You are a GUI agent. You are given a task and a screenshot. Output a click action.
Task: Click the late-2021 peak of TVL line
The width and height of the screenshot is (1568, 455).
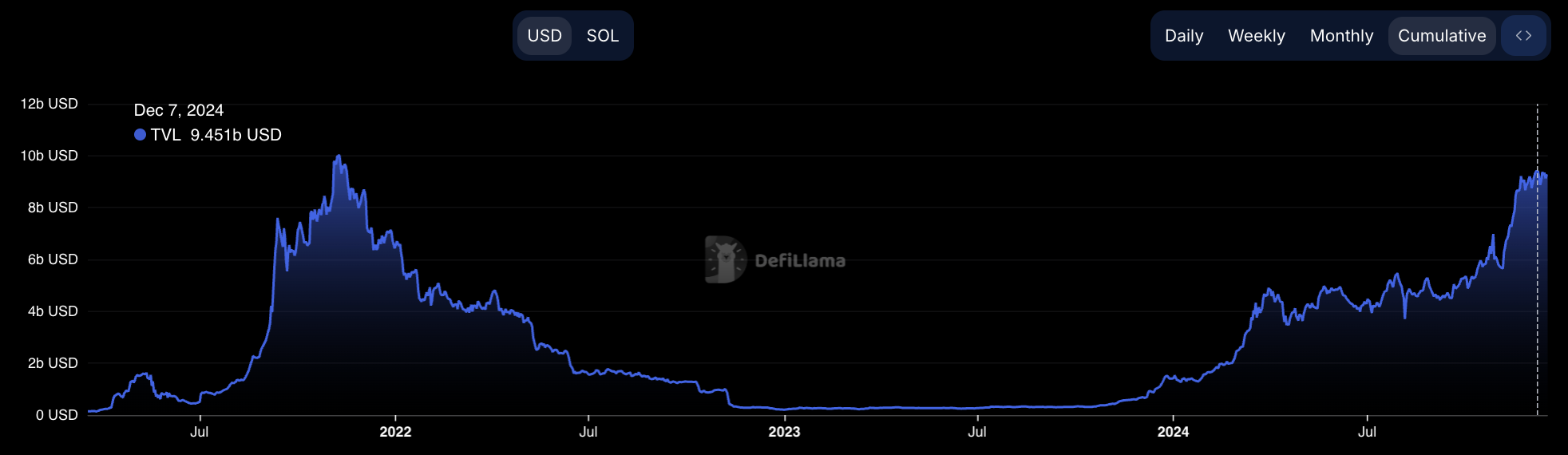click(x=339, y=156)
